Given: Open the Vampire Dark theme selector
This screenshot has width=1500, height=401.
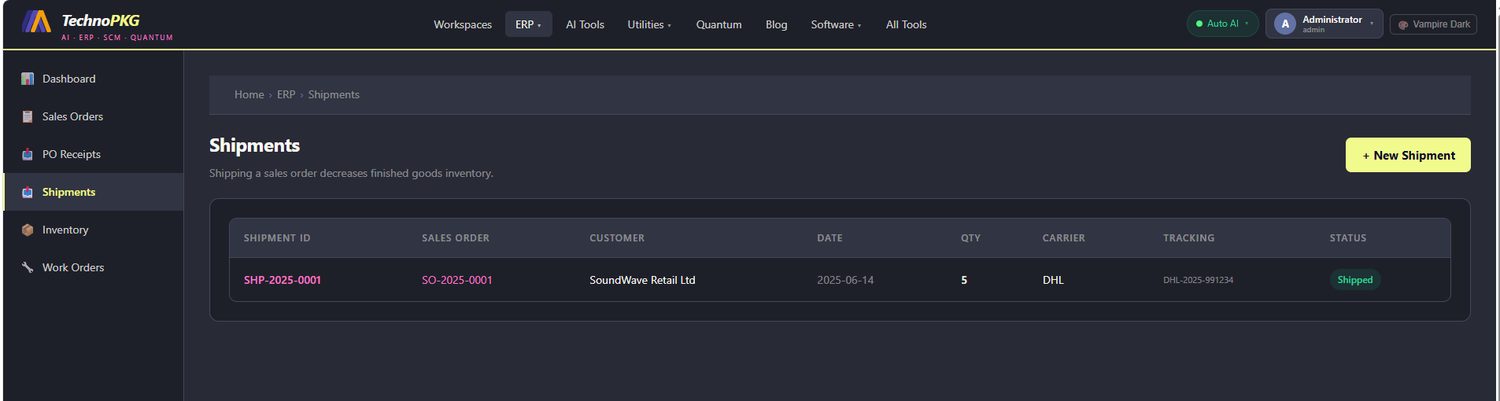Looking at the screenshot, I should 1433,25.
